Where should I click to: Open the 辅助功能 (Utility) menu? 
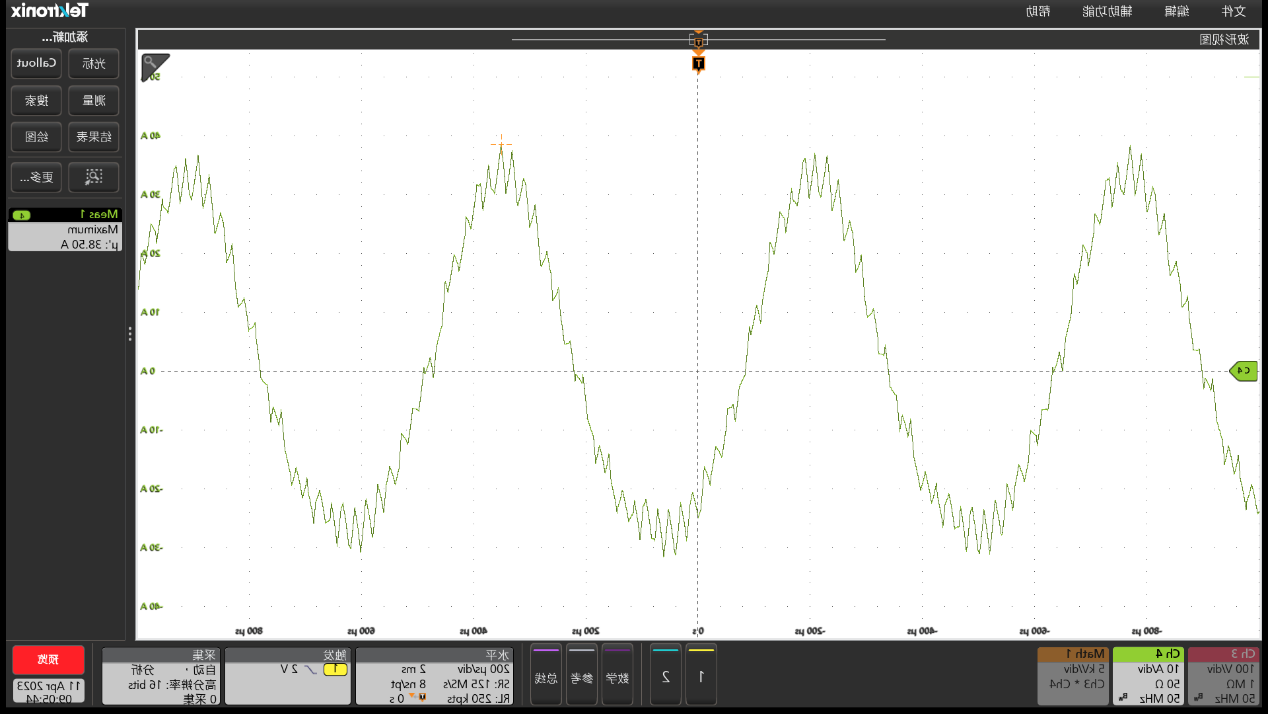[1107, 11]
